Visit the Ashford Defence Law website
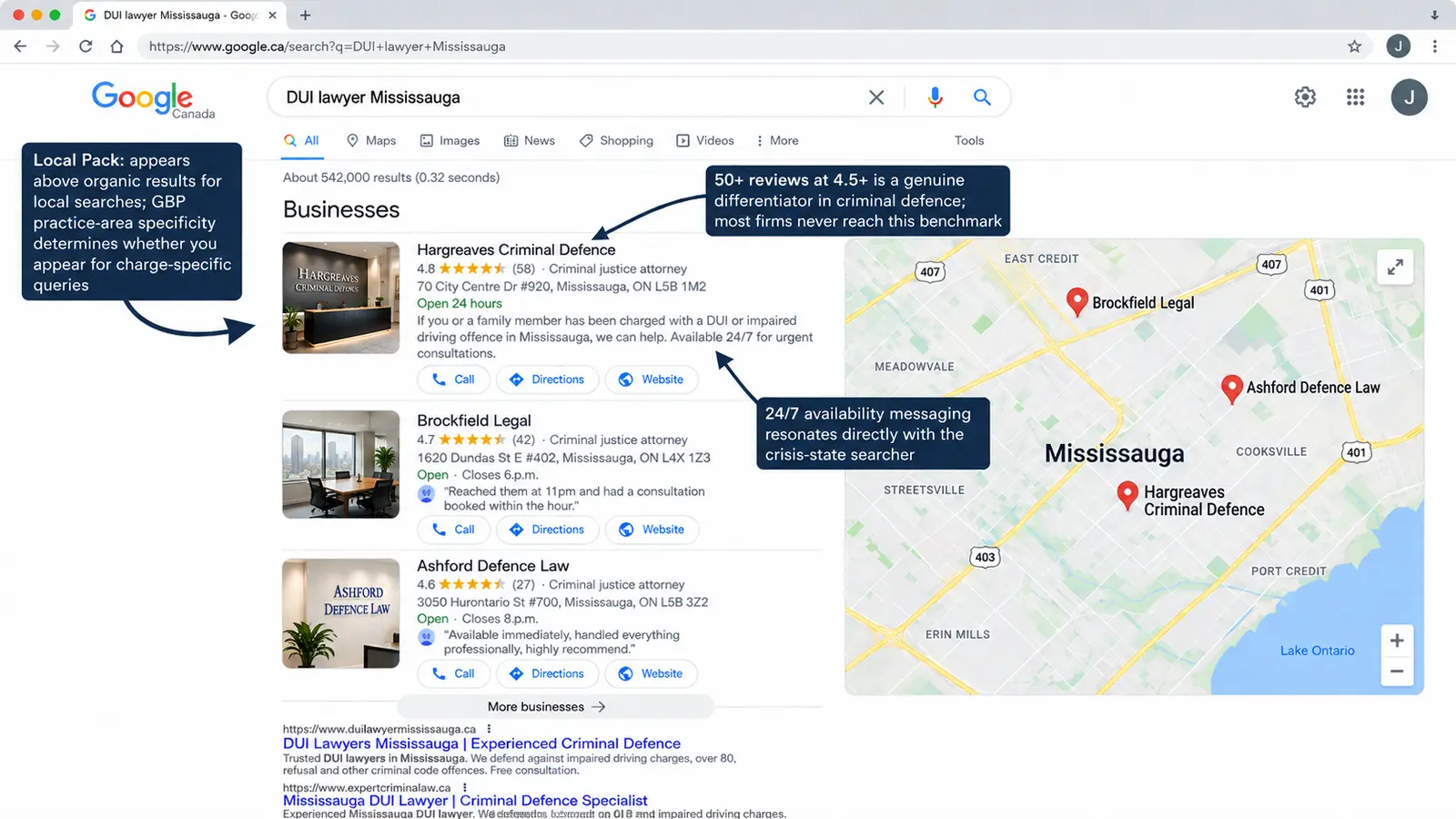 coord(651,673)
